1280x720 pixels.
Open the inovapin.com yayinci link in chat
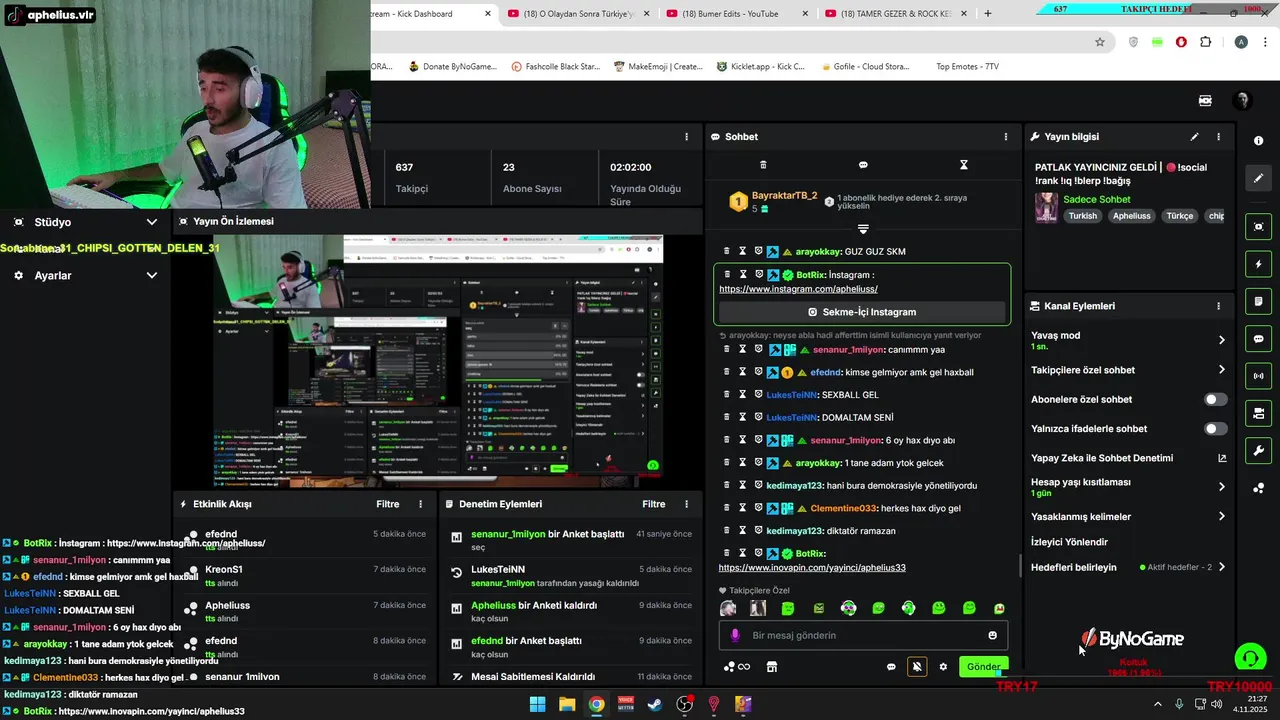tap(812, 568)
